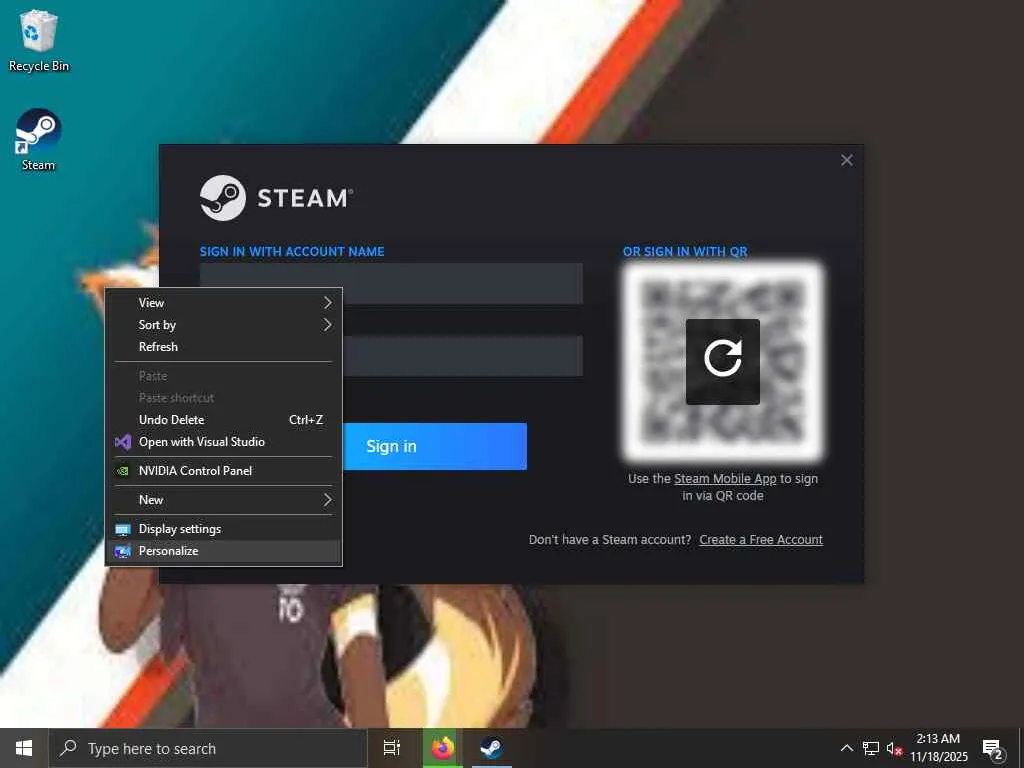Click the Steam taskbar icon
Image resolution: width=1024 pixels, height=768 pixels.
[x=491, y=748]
